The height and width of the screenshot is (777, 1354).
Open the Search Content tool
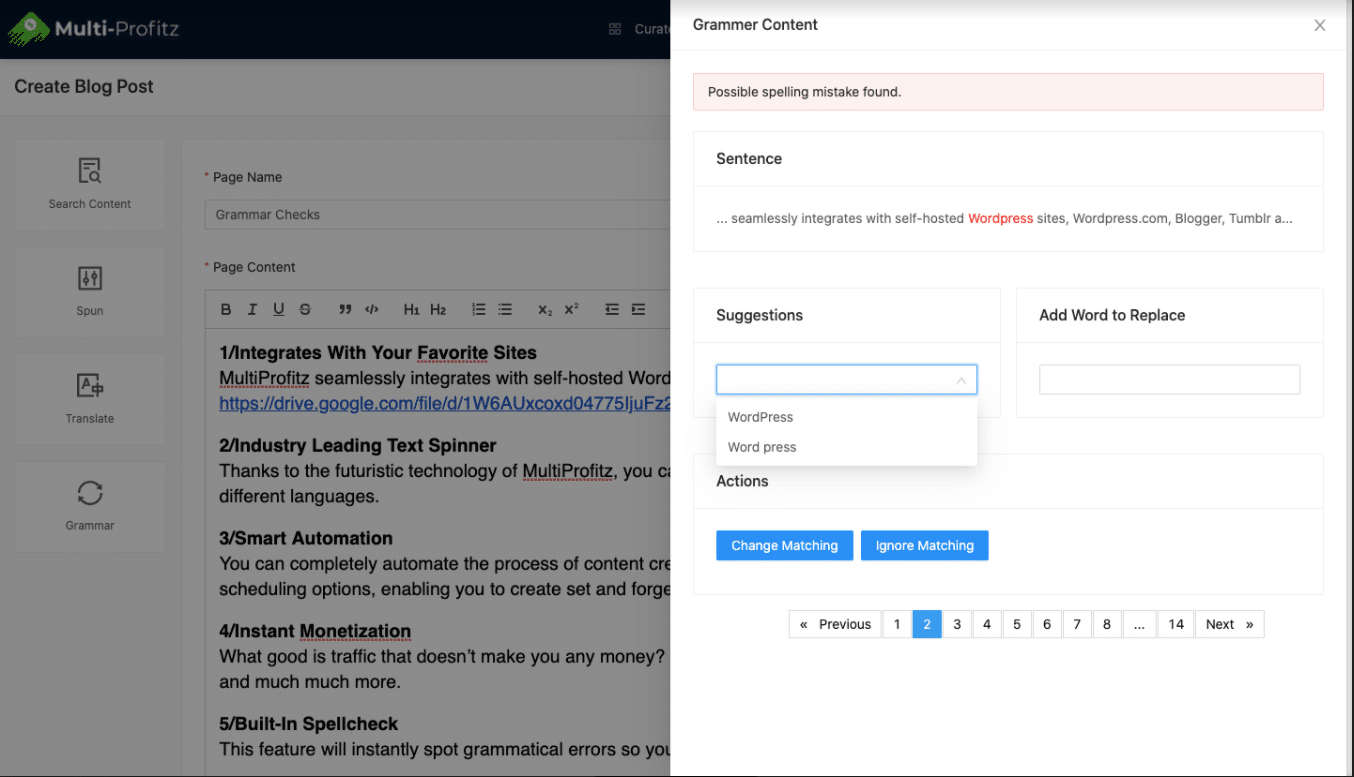(90, 184)
